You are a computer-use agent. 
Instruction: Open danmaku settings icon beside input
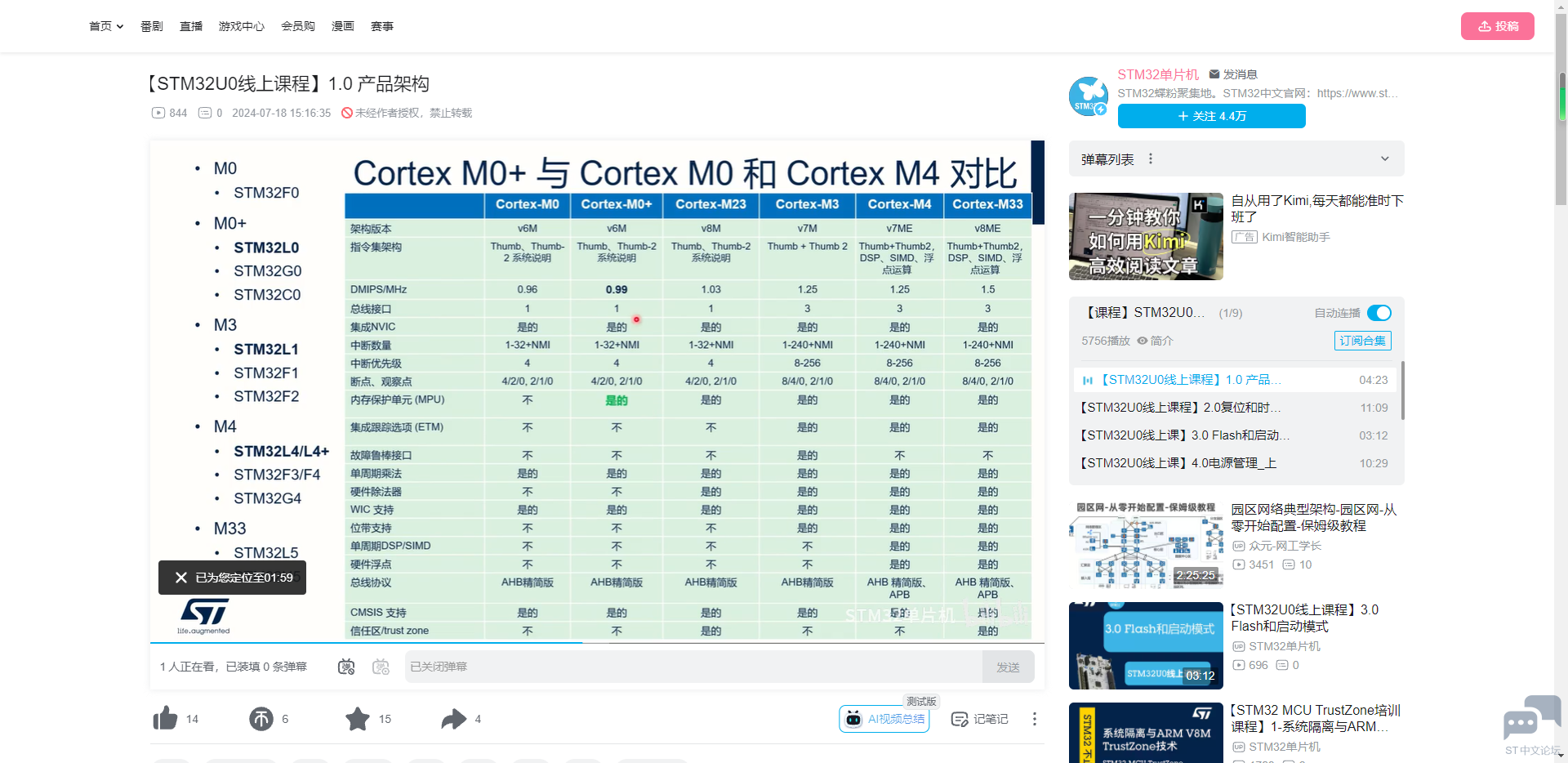381,667
